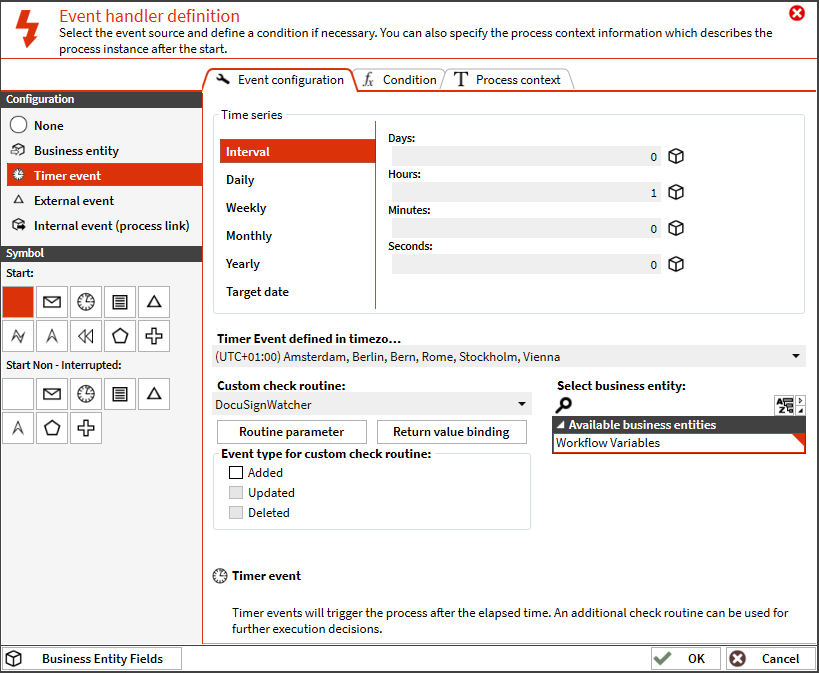Image resolution: width=819 pixels, height=673 pixels.
Task: Select the rewind compensation symbol under Start
Action: [x=86, y=335]
